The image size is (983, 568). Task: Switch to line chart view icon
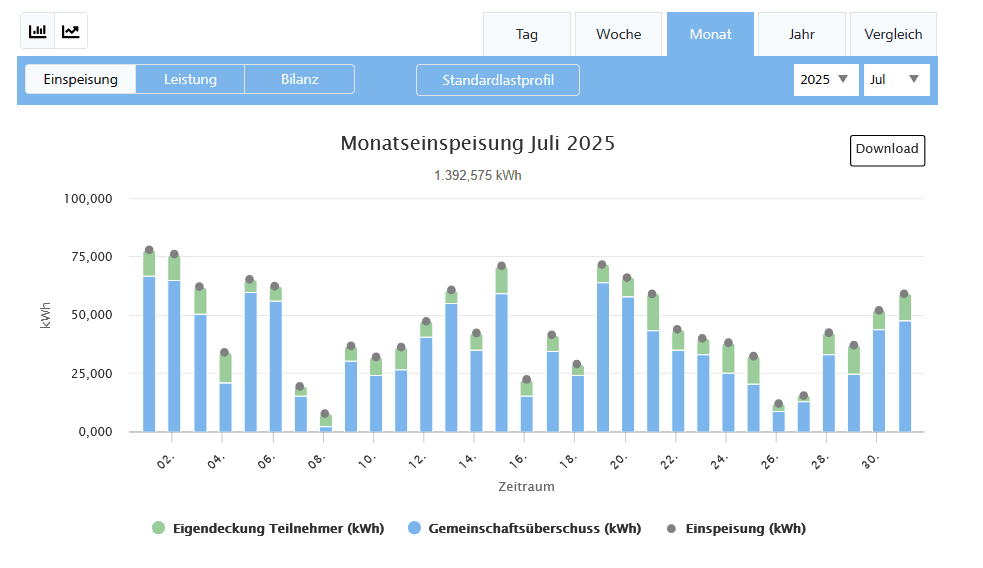71,31
